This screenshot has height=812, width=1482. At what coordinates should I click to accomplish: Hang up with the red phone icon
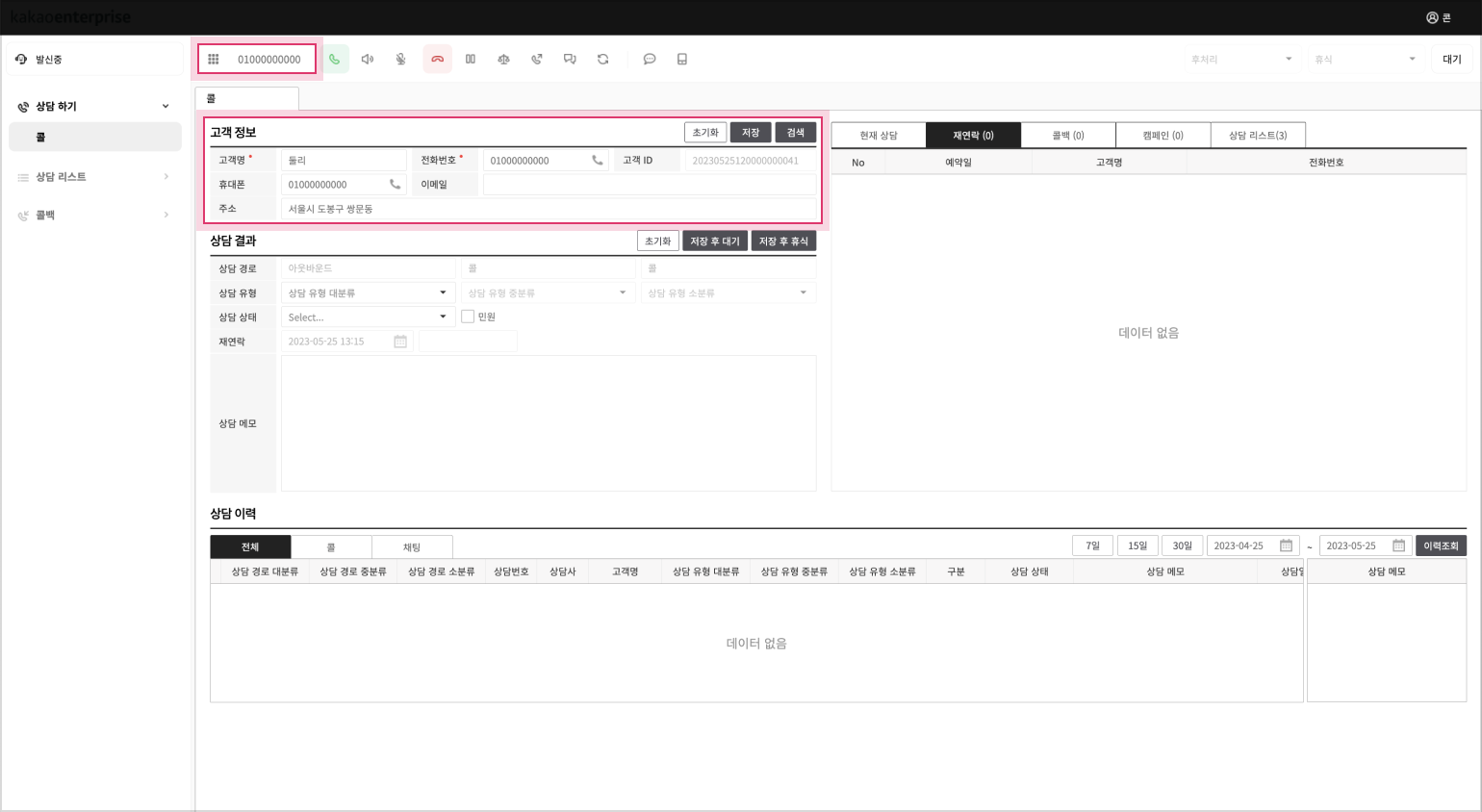pos(437,60)
